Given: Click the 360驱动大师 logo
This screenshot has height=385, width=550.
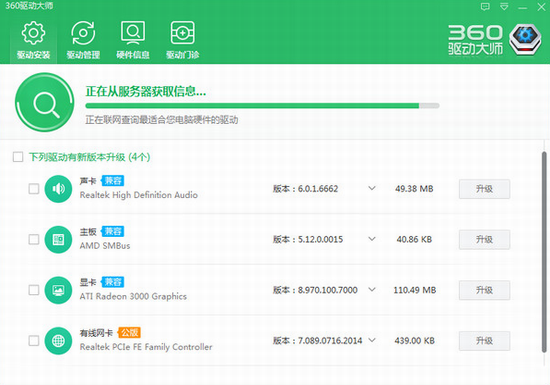Looking at the screenshot, I should [495, 40].
